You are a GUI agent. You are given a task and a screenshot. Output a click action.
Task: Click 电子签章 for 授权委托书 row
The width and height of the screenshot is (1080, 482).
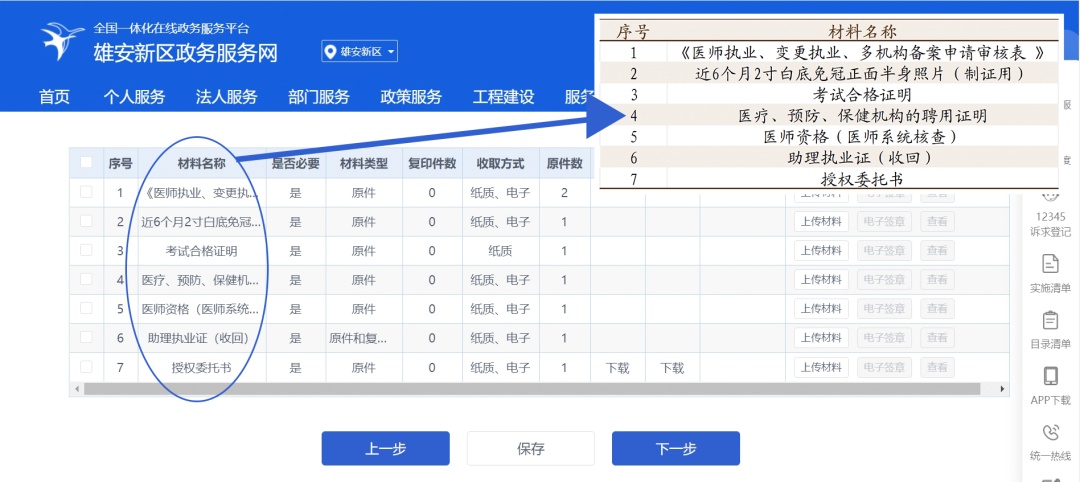click(x=884, y=368)
